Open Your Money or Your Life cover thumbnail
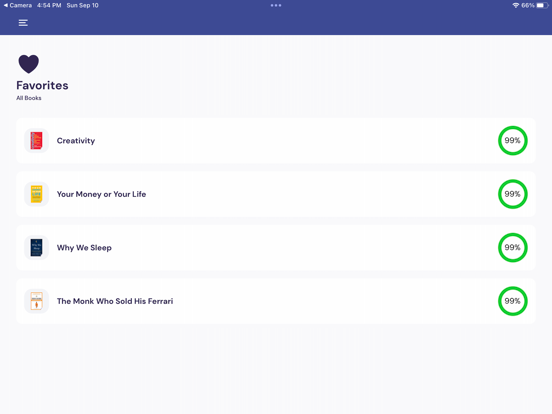This screenshot has height=414, width=552. [x=36, y=194]
